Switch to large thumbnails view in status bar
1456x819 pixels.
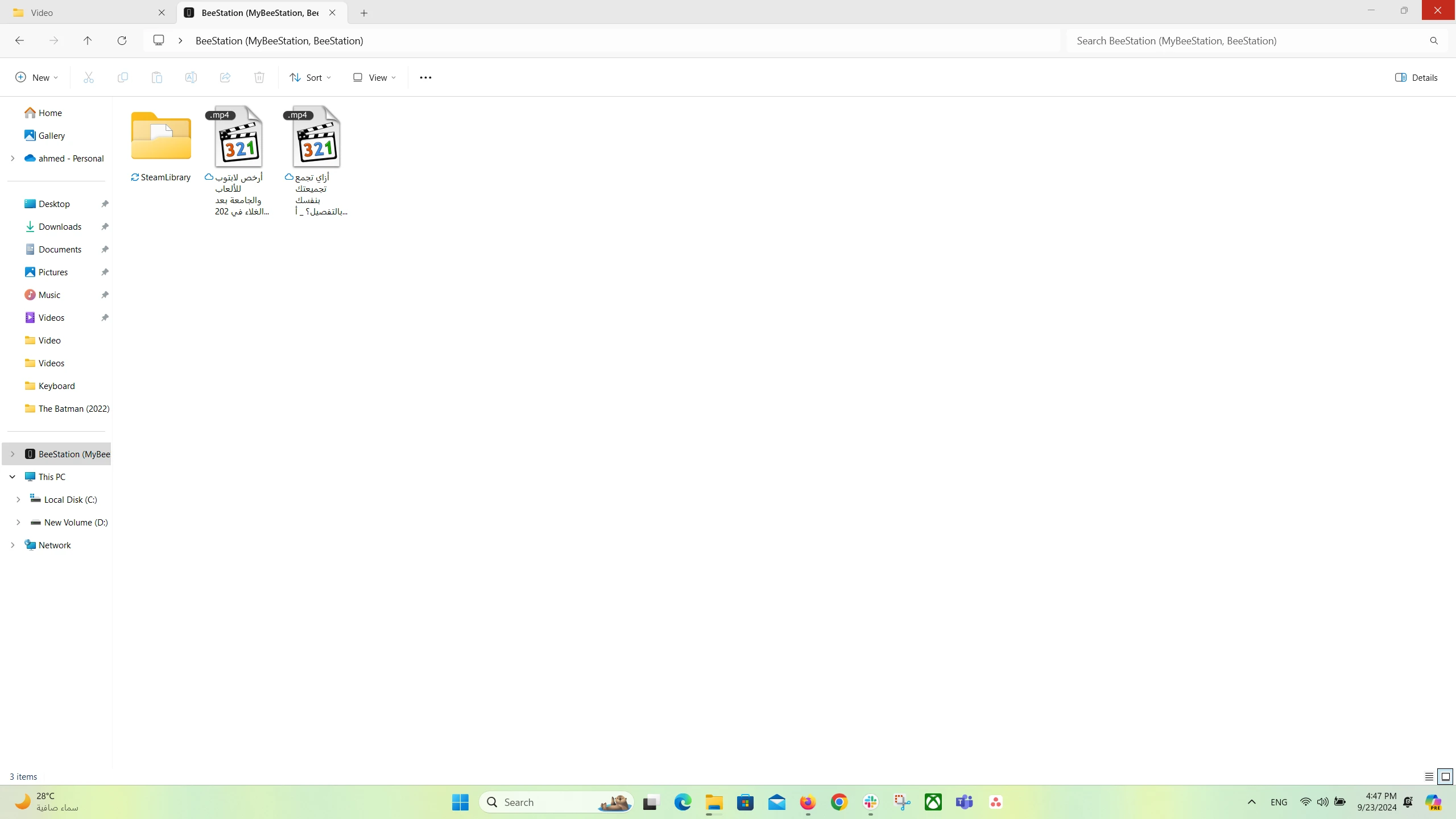pos(1445,776)
